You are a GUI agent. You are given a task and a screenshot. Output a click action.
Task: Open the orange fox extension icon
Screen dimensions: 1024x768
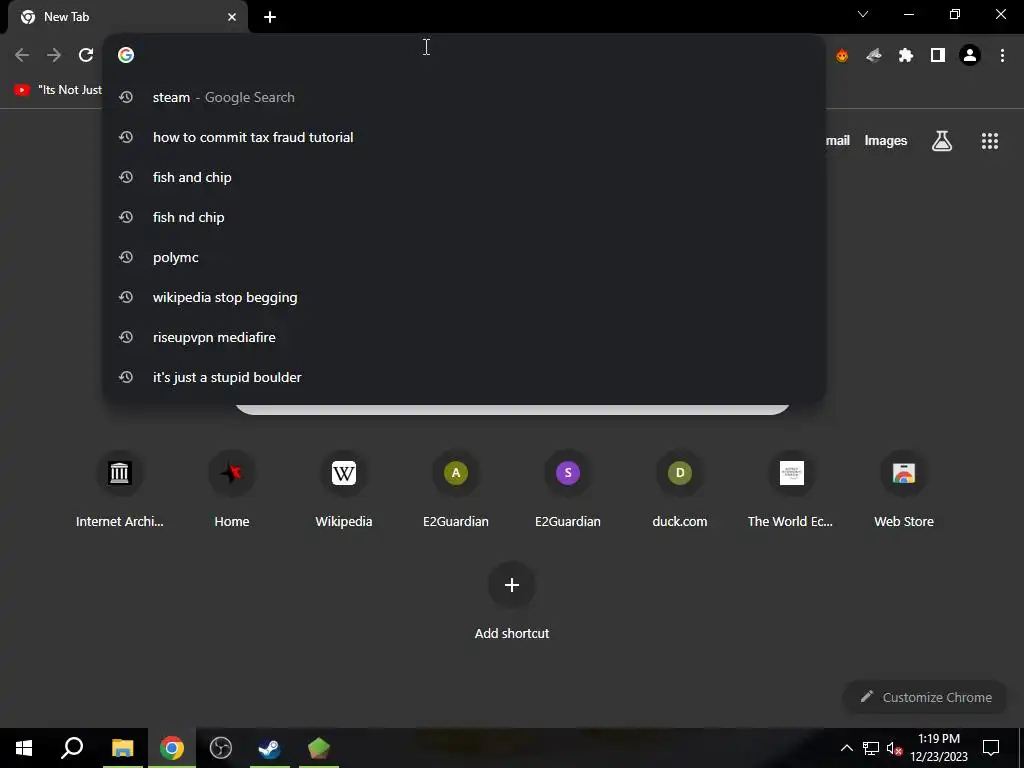point(842,56)
